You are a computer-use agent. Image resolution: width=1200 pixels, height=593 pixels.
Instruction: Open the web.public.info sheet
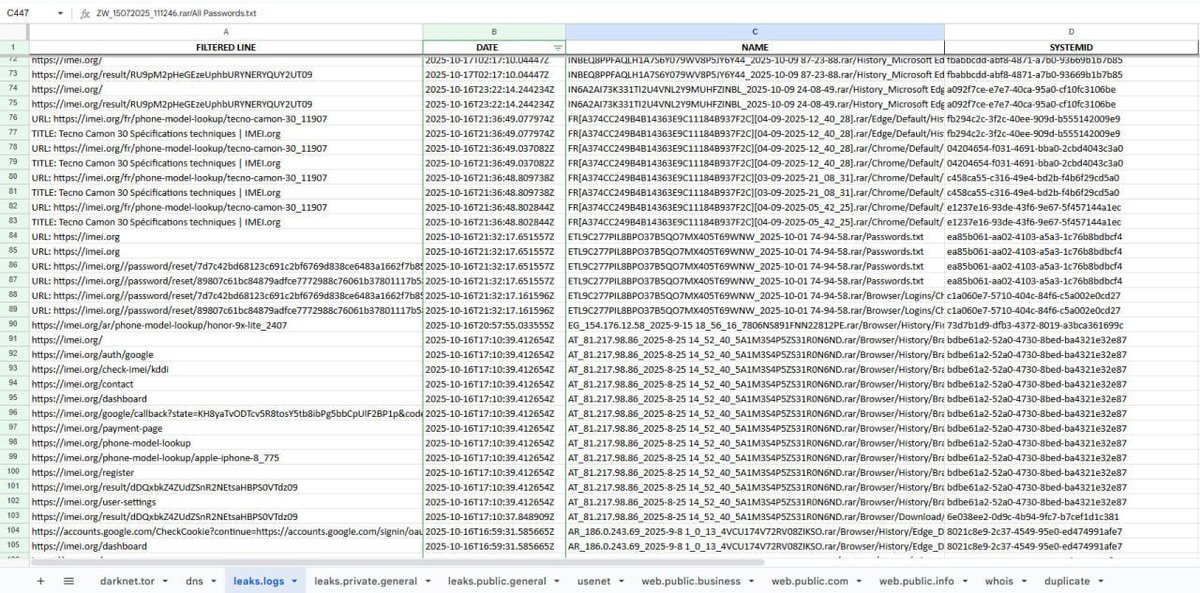917,581
